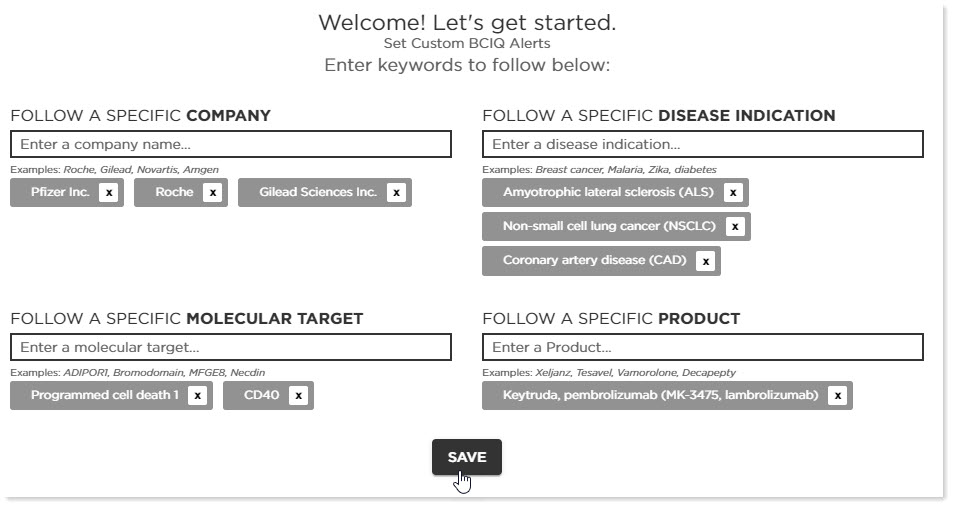Focus the disease indication input field

point(703,144)
